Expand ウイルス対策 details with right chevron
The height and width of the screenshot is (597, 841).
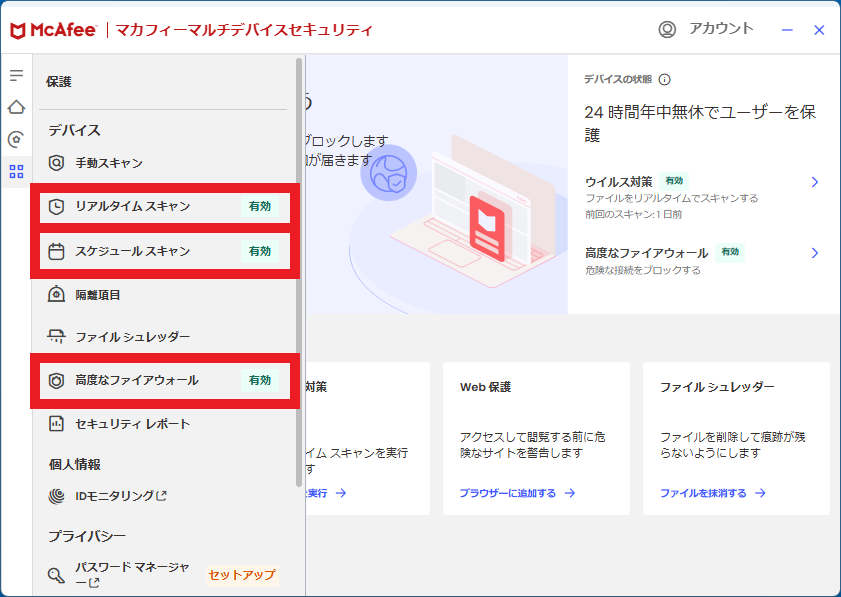pos(815,182)
